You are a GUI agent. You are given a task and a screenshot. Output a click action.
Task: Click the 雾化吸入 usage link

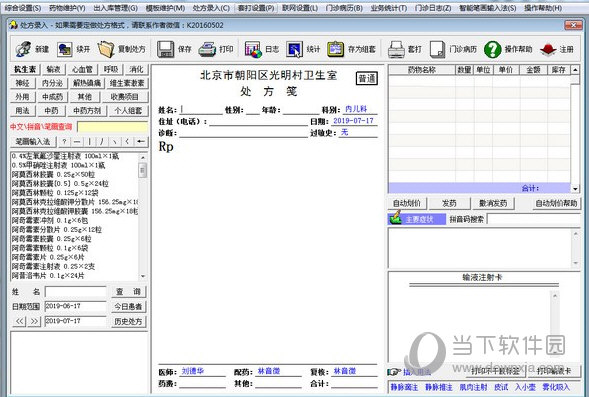[556, 387]
